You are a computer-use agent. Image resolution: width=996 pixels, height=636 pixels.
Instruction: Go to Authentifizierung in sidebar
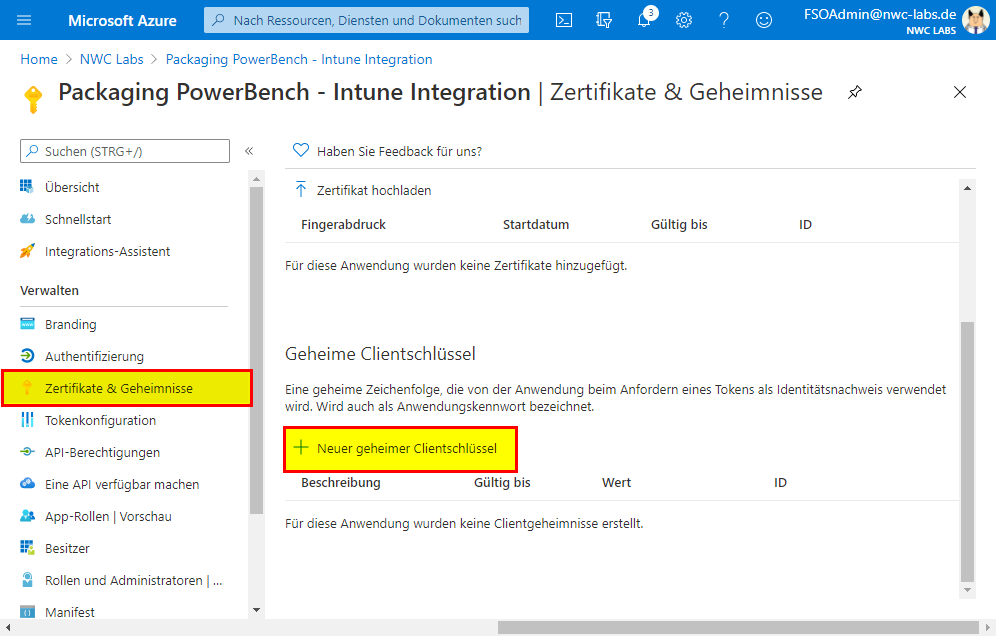tap(94, 356)
